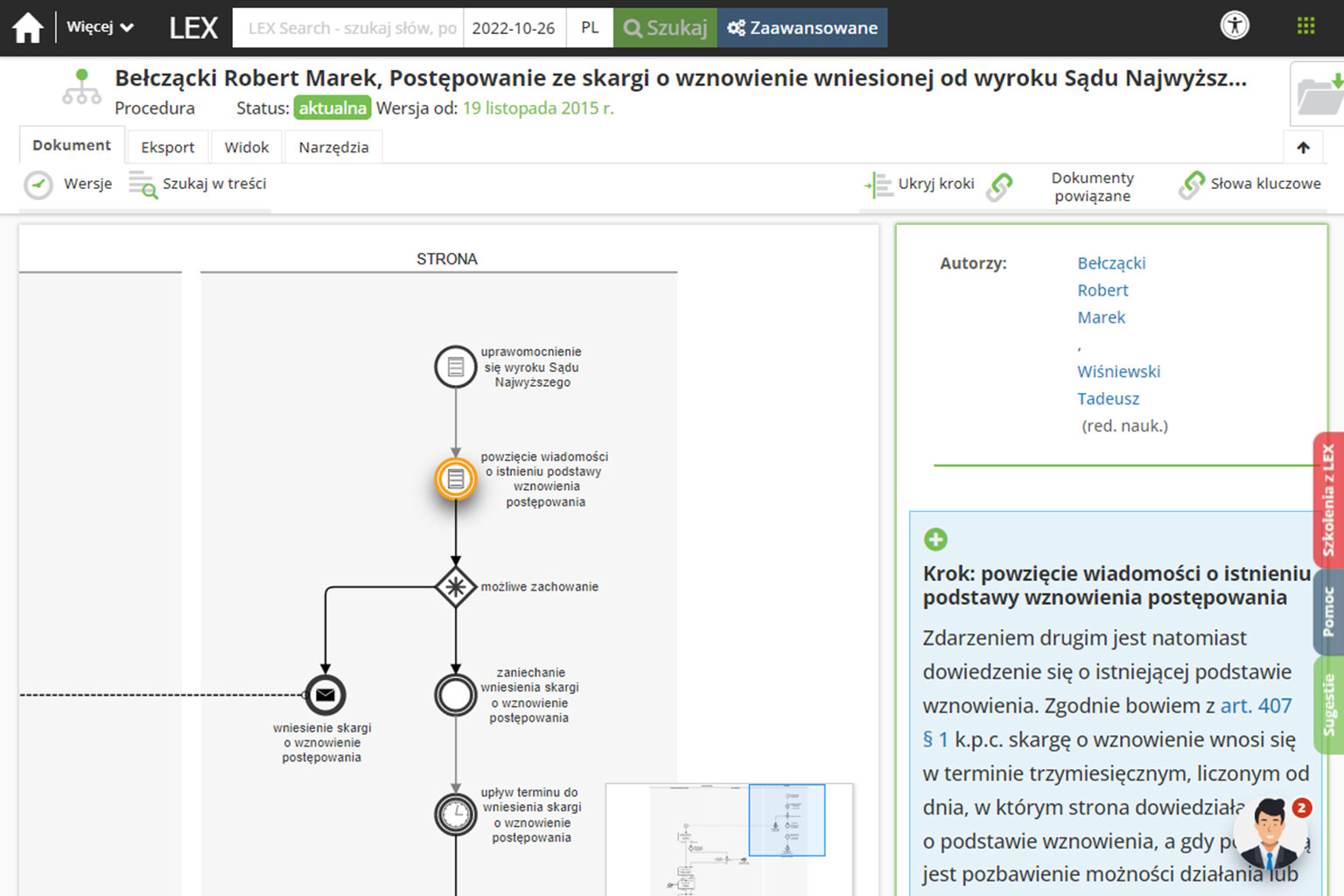The width and height of the screenshot is (1344, 896).
Task: Click the clock timer 'upływ terminu' node
Action: pos(455,815)
